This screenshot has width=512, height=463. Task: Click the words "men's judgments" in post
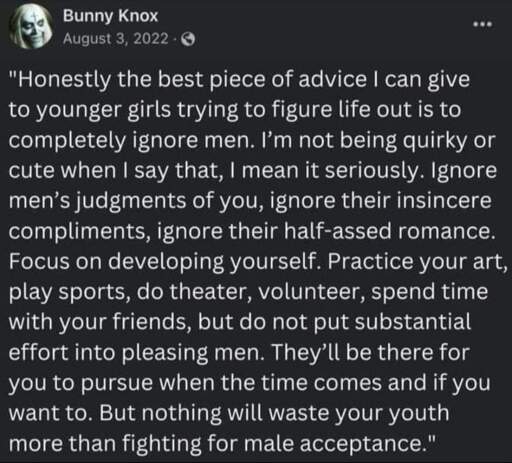click(97, 201)
